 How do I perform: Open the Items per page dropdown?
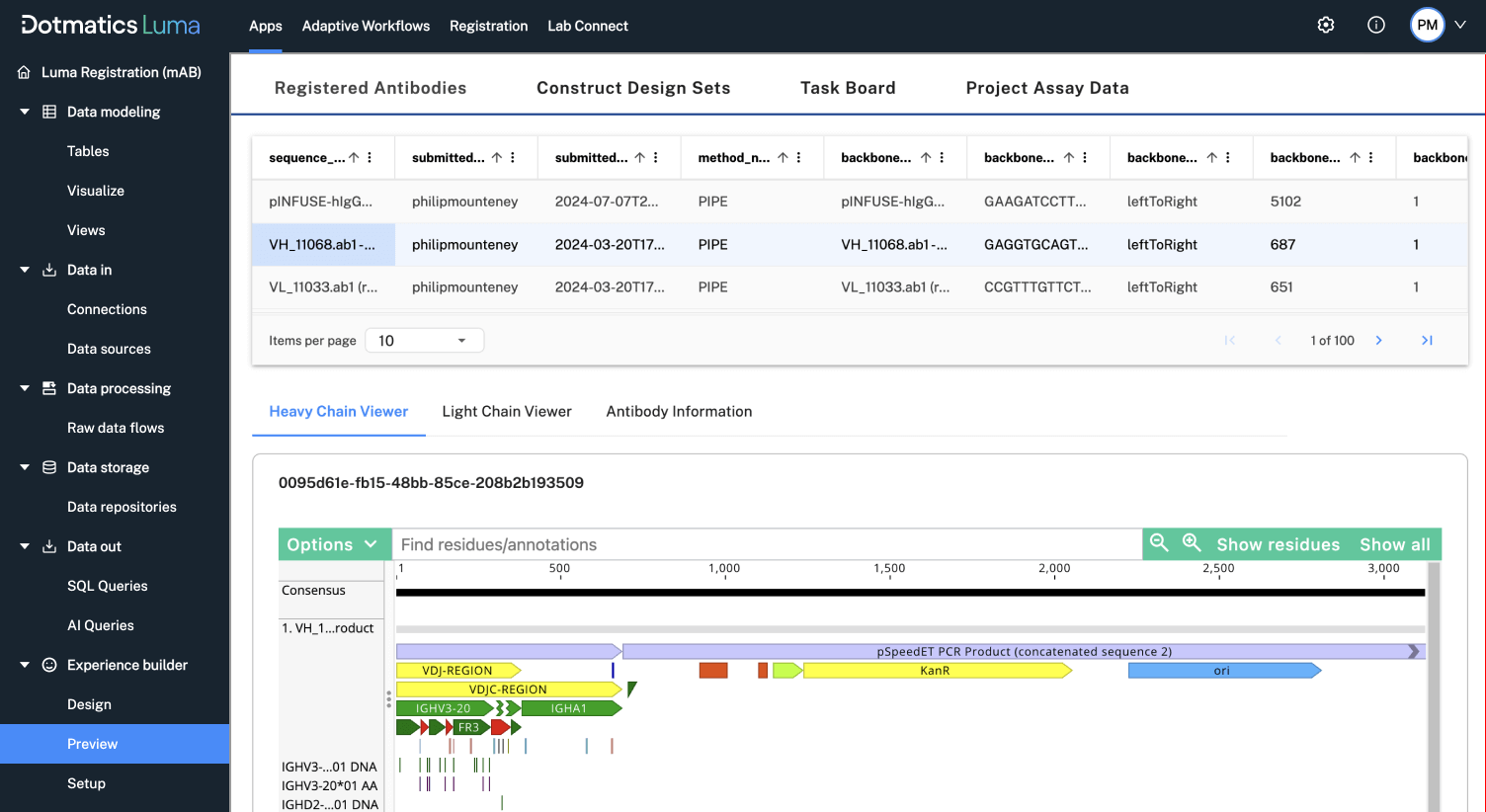point(424,341)
